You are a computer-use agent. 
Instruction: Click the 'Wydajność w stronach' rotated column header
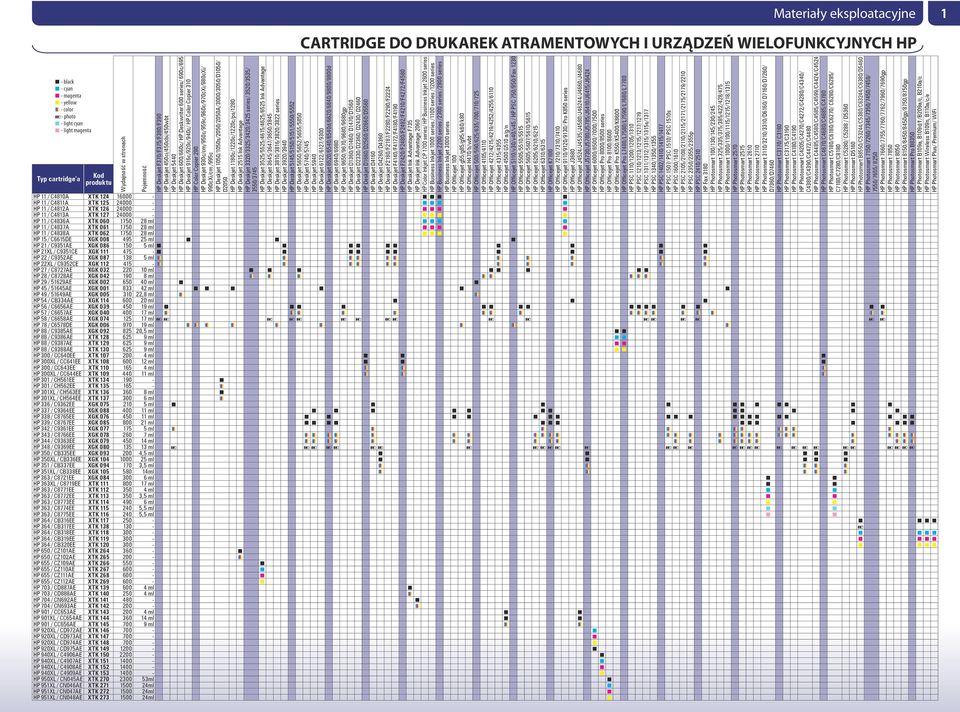[x=124, y=163]
